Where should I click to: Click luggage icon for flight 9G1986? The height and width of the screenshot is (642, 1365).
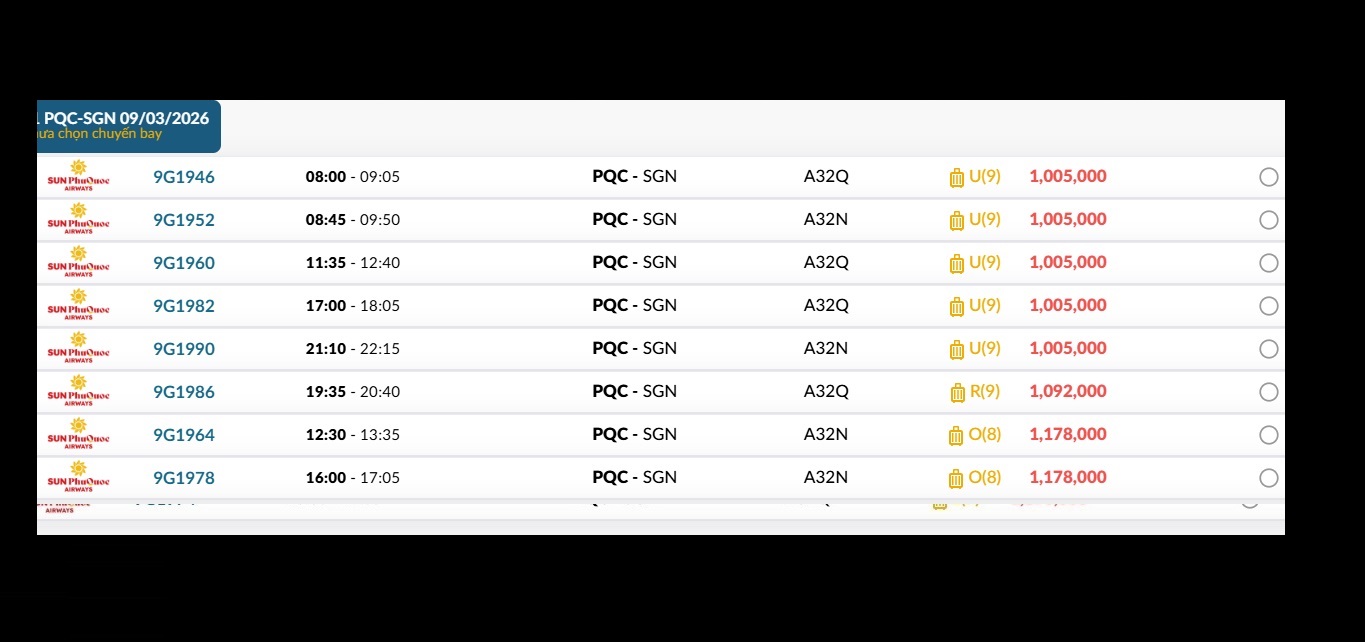click(957, 393)
